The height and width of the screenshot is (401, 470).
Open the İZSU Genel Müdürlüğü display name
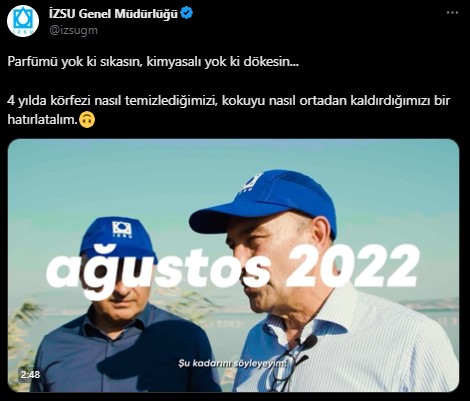click(x=113, y=14)
